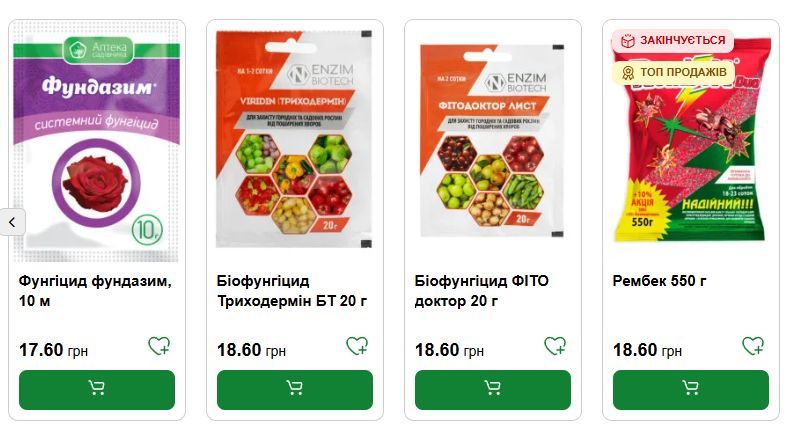The image size is (792, 436).
Task: Add Біофунгіцид Триходермін БТ to cart
Action: [295, 390]
